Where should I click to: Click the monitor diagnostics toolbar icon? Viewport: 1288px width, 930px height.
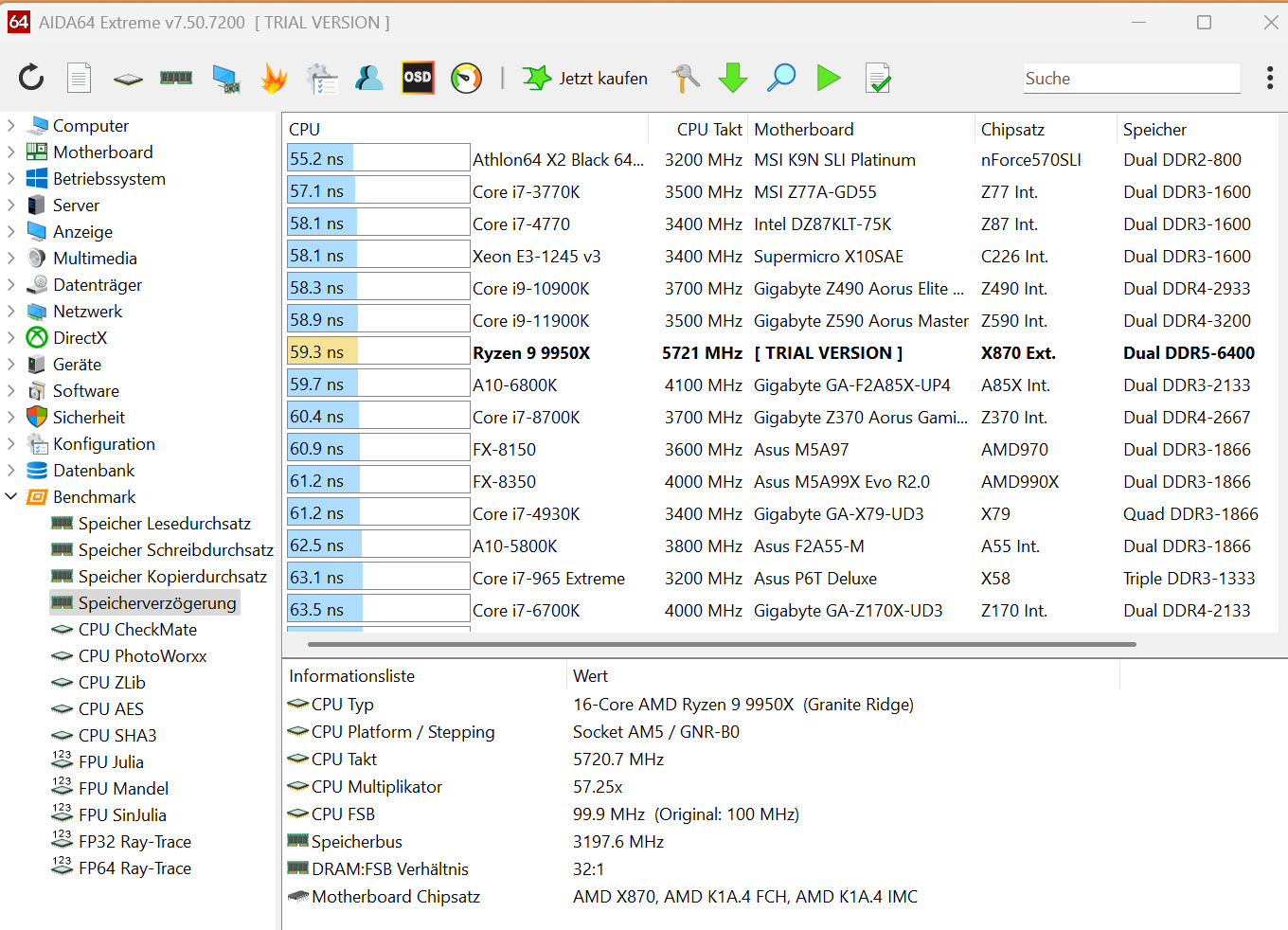(225, 79)
